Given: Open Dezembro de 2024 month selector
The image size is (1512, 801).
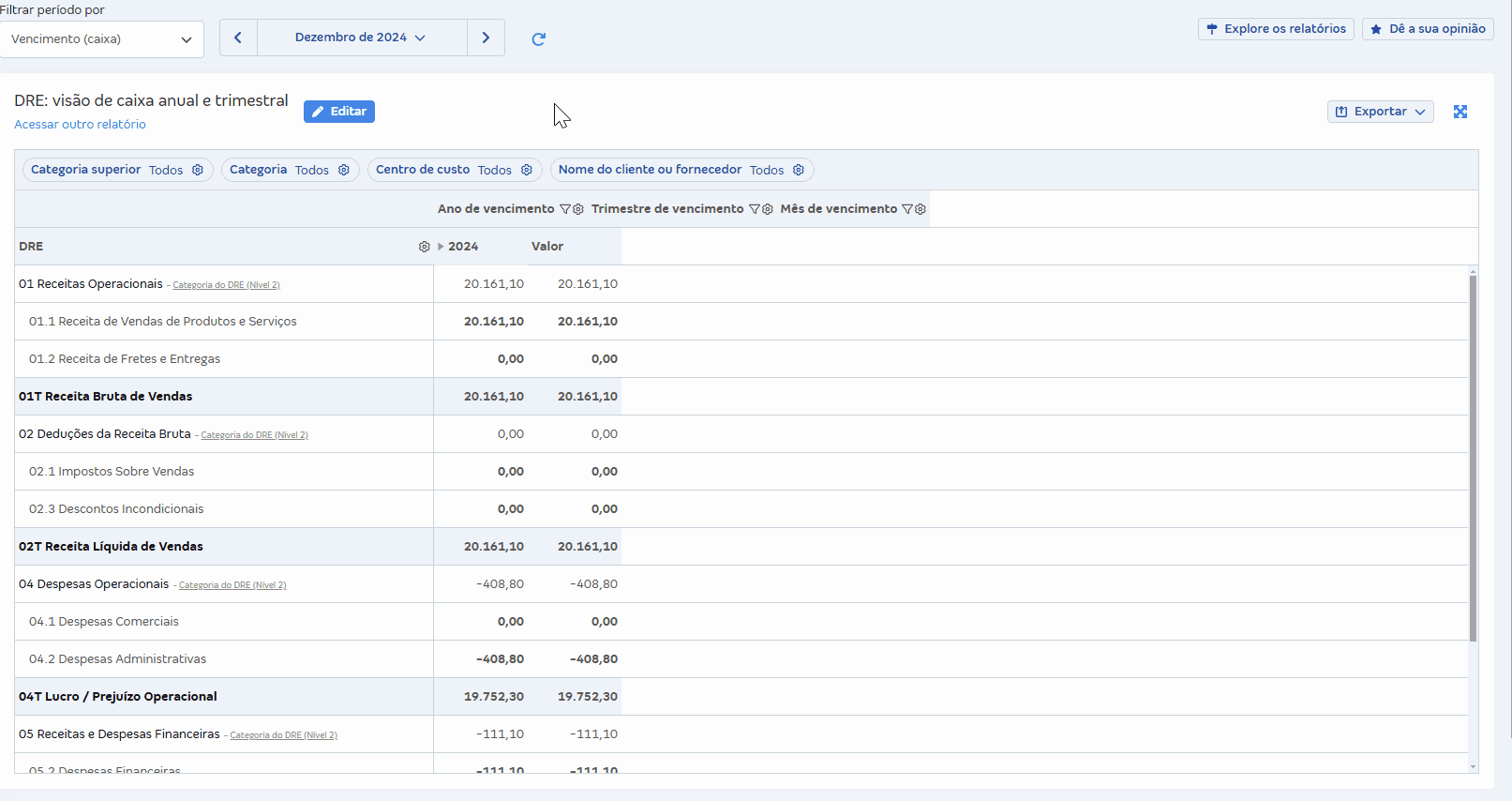Looking at the screenshot, I should (361, 38).
